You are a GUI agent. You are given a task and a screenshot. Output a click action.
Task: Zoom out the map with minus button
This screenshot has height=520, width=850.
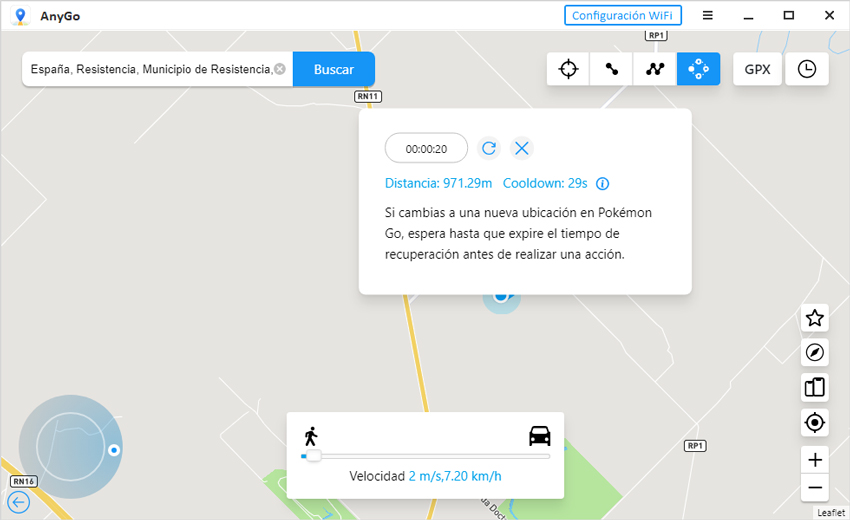[815, 488]
